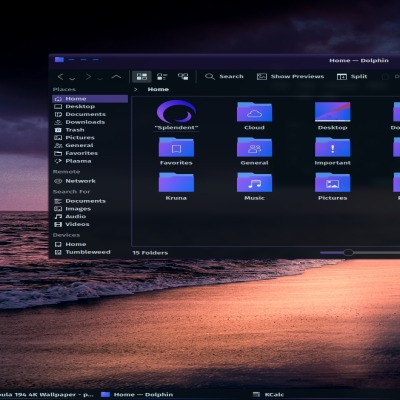Select the Cloud folder icon

coord(254,112)
